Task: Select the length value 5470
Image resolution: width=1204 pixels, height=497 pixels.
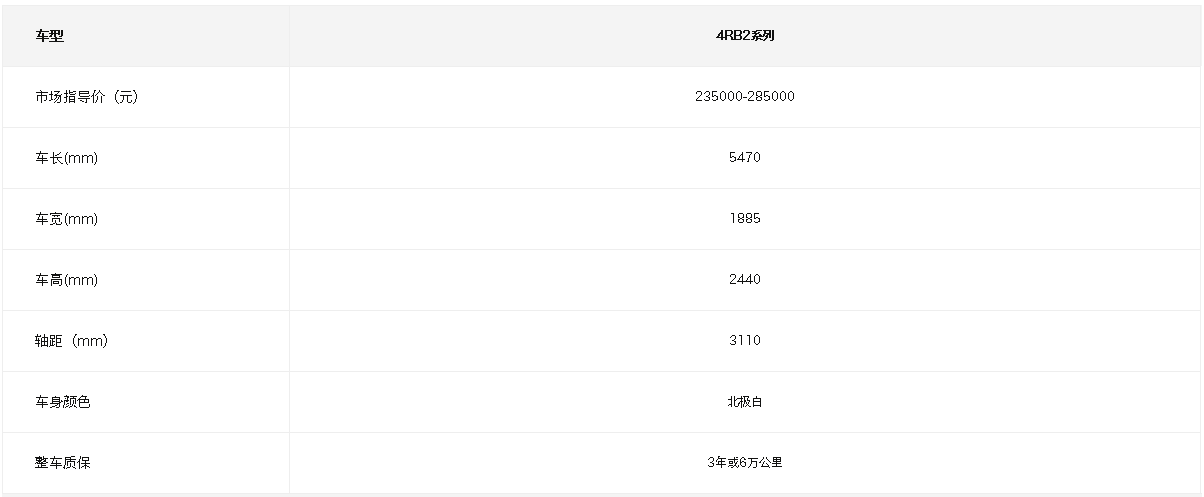Action: pyautogui.click(x=745, y=158)
